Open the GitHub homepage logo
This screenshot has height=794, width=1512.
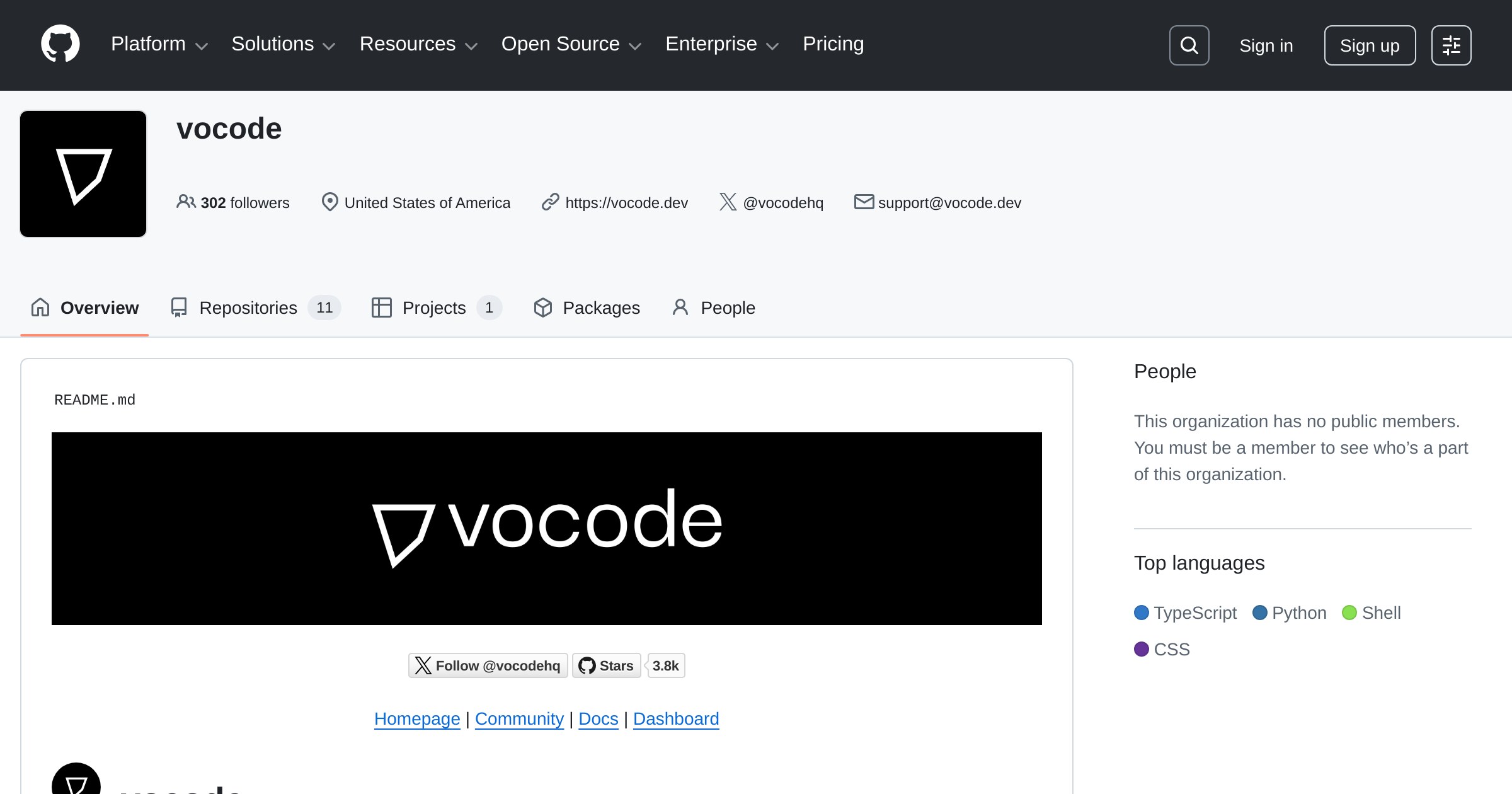tap(60, 44)
